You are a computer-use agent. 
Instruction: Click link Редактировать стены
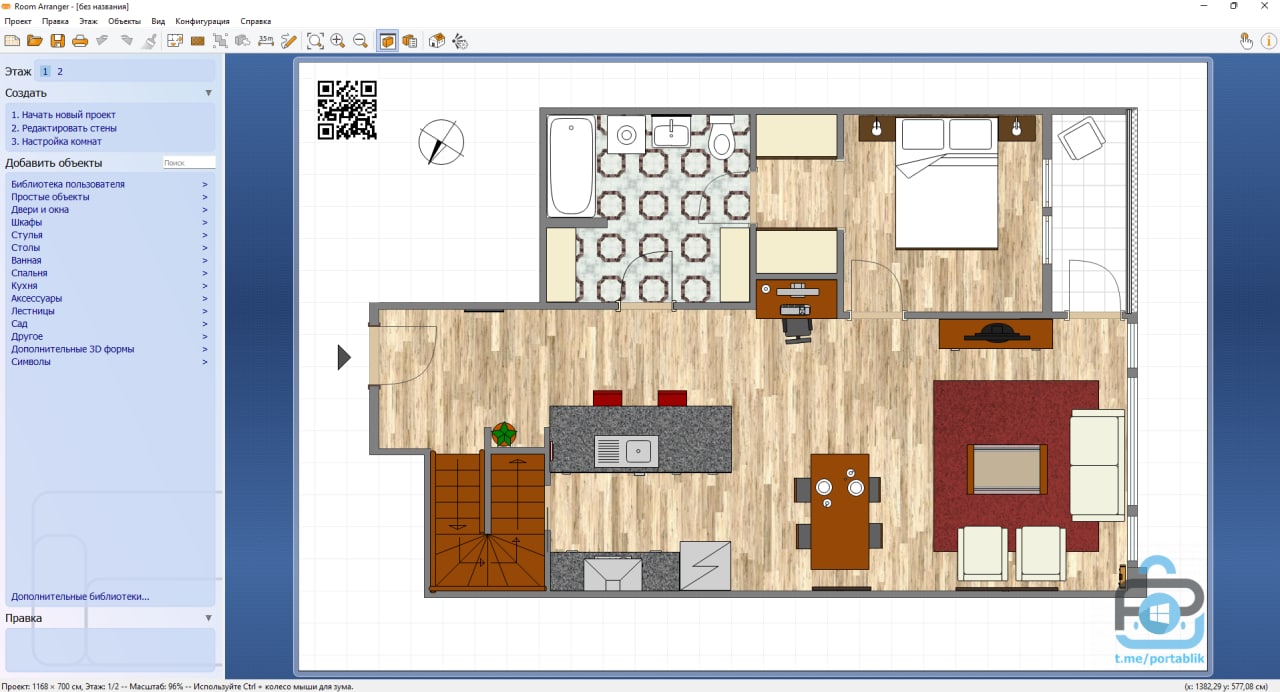[x=64, y=128]
